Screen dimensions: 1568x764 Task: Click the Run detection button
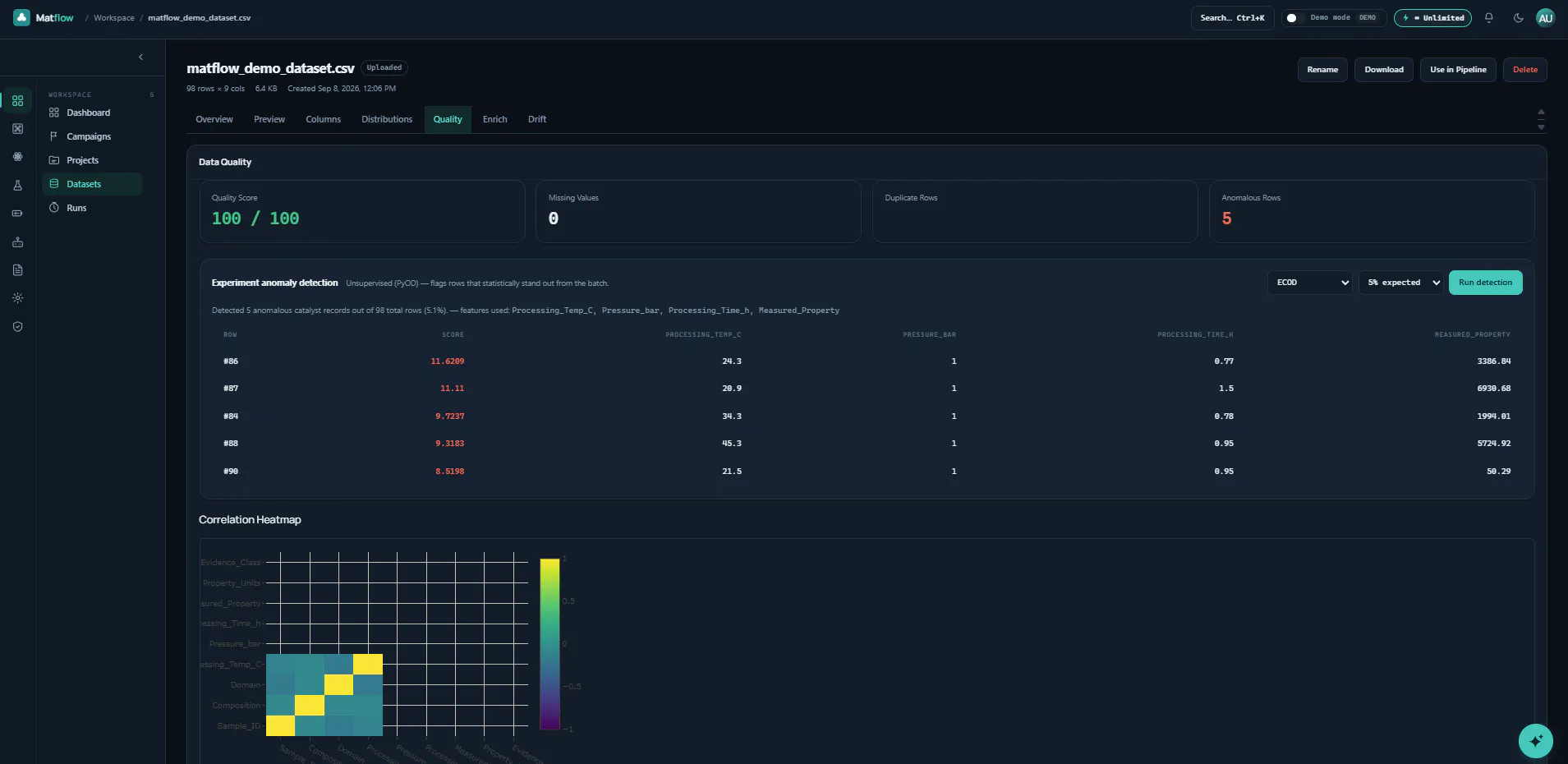pos(1485,283)
